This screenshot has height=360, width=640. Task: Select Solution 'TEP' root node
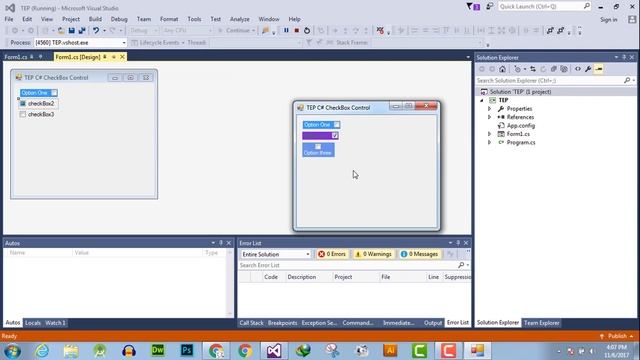tap(520, 92)
